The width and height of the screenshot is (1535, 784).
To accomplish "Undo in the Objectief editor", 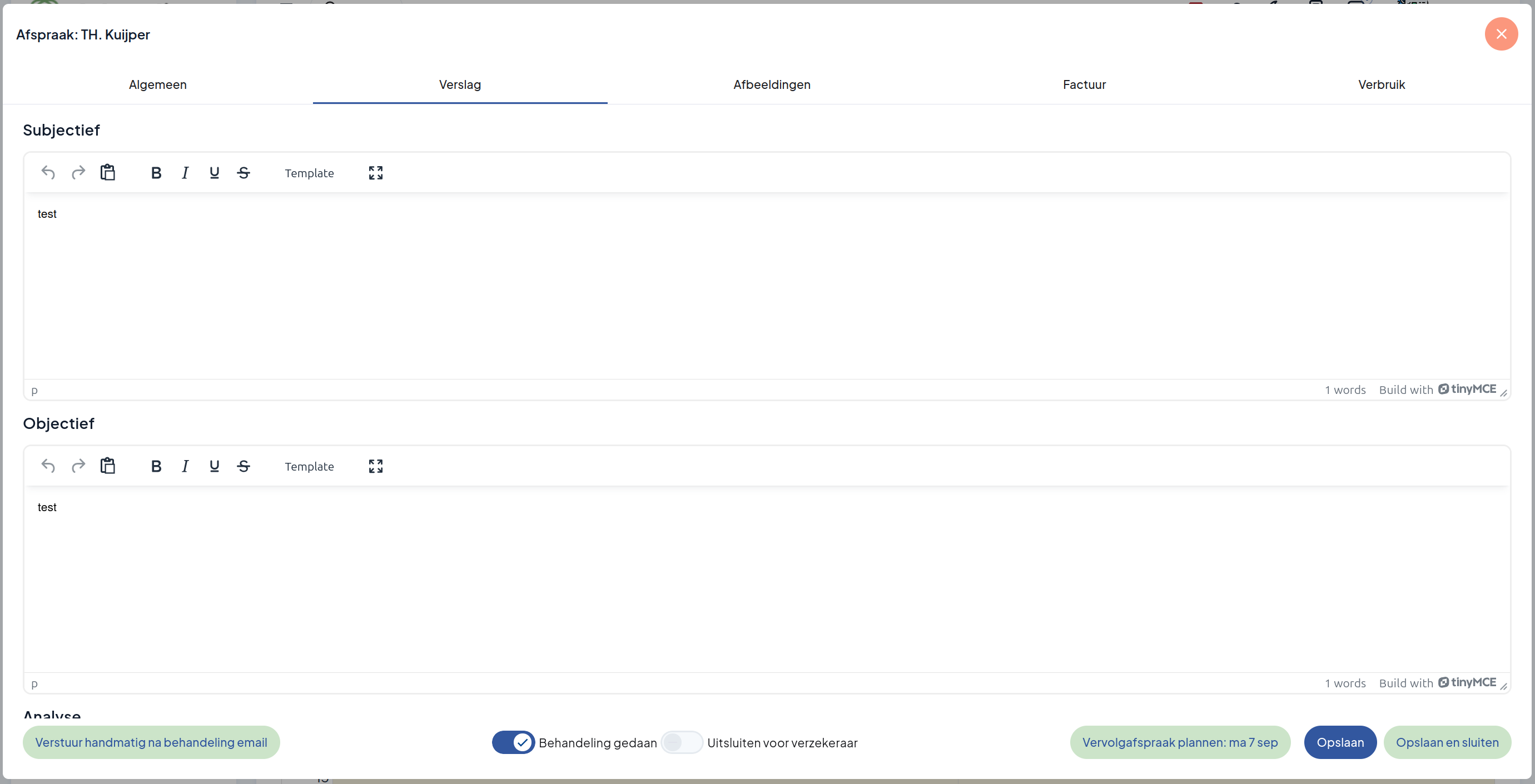I will [48, 466].
